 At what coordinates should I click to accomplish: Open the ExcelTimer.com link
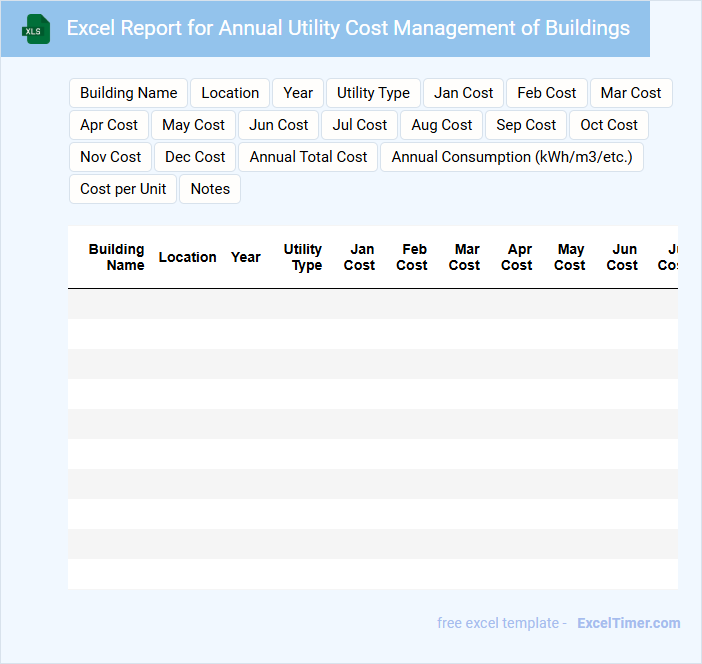[x=628, y=623]
